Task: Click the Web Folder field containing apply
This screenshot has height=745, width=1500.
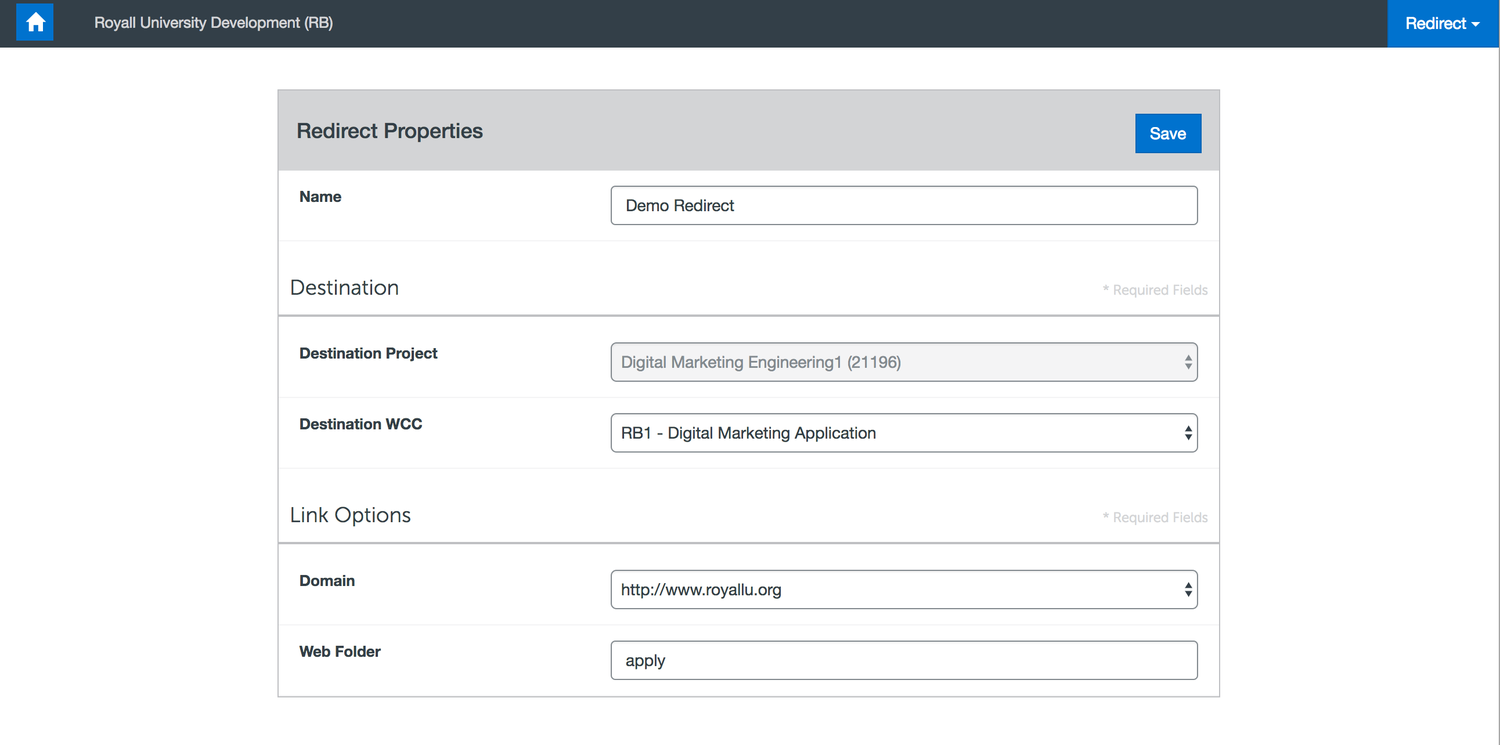Action: (x=903, y=661)
